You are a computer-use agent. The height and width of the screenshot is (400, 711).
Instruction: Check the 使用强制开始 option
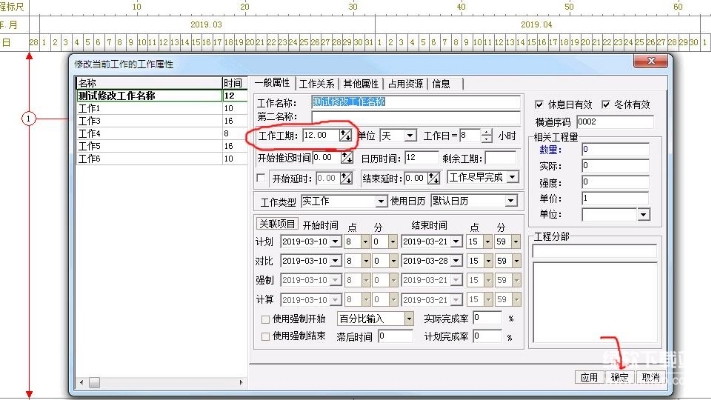click(263, 318)
